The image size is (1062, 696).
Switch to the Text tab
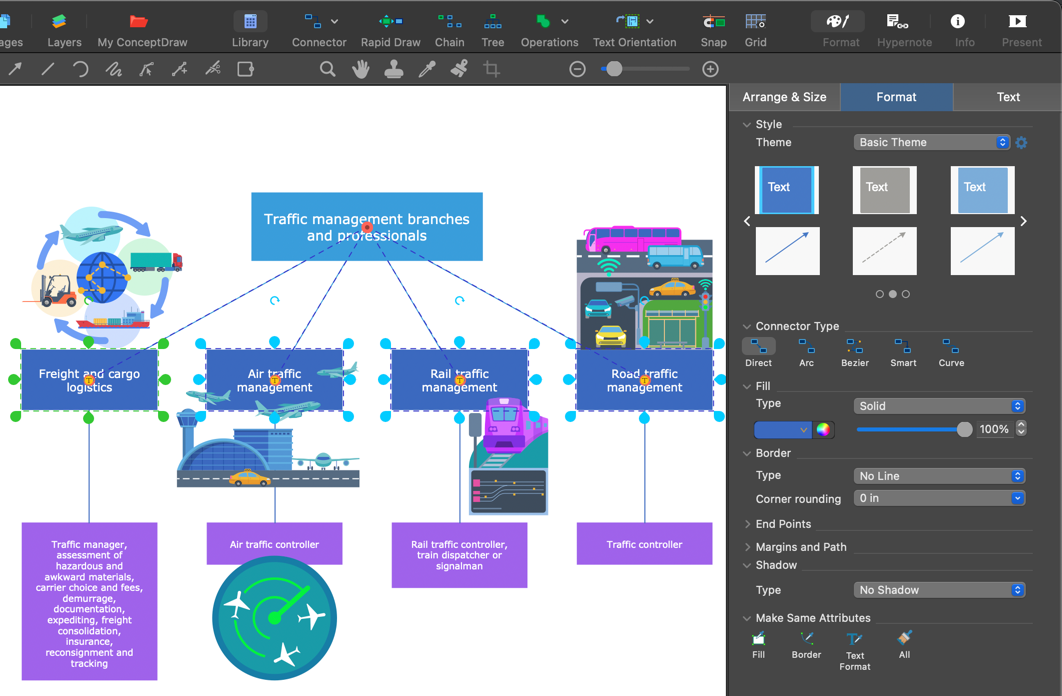(1008, 97)
